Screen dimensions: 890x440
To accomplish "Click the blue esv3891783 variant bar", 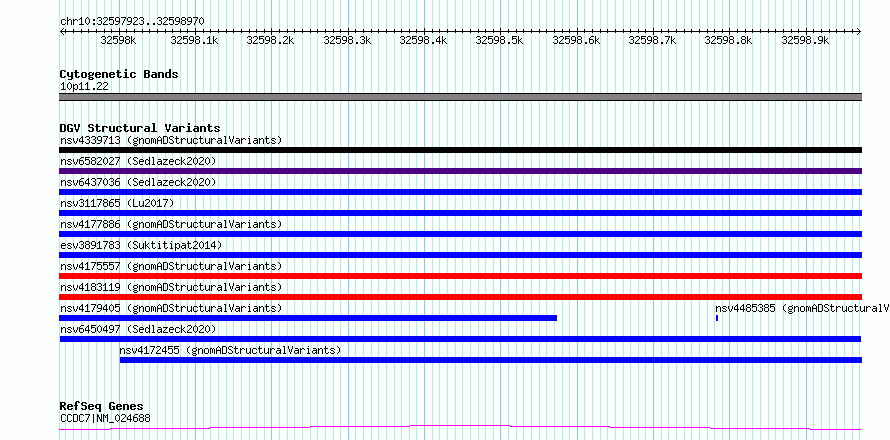I will pyautogui.click(x=461, y=255).
